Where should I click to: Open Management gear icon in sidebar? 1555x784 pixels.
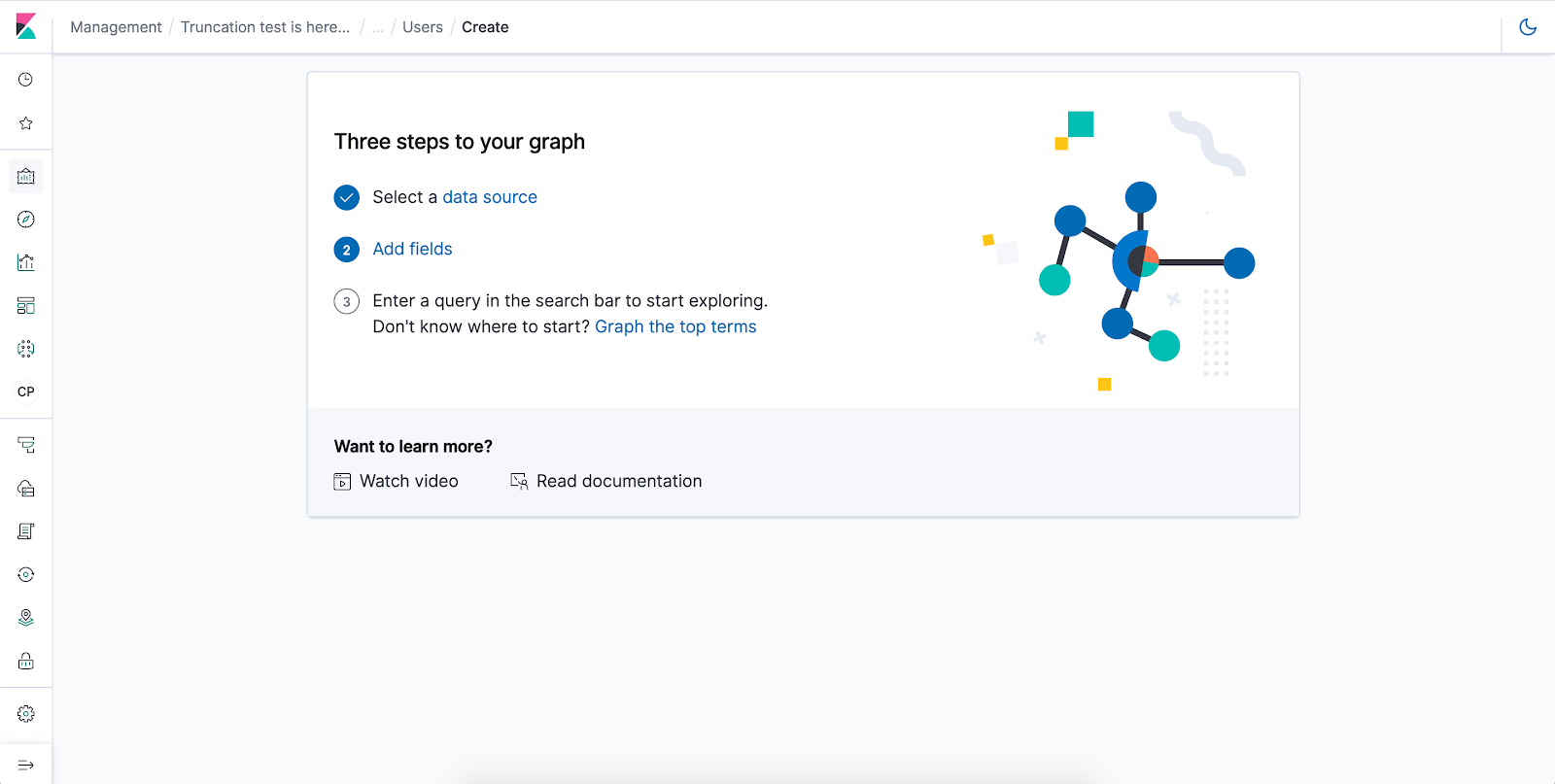(26, 714)
